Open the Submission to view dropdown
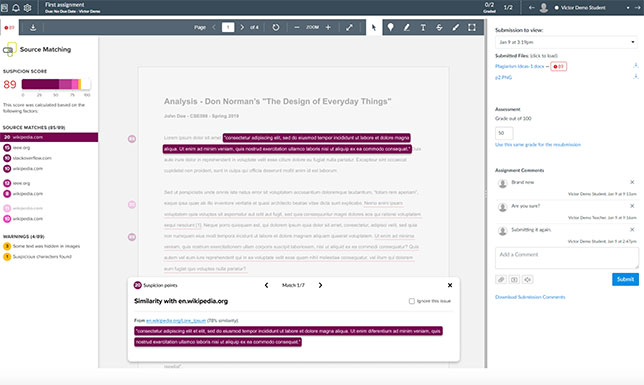644x385 pixels. 566,42
